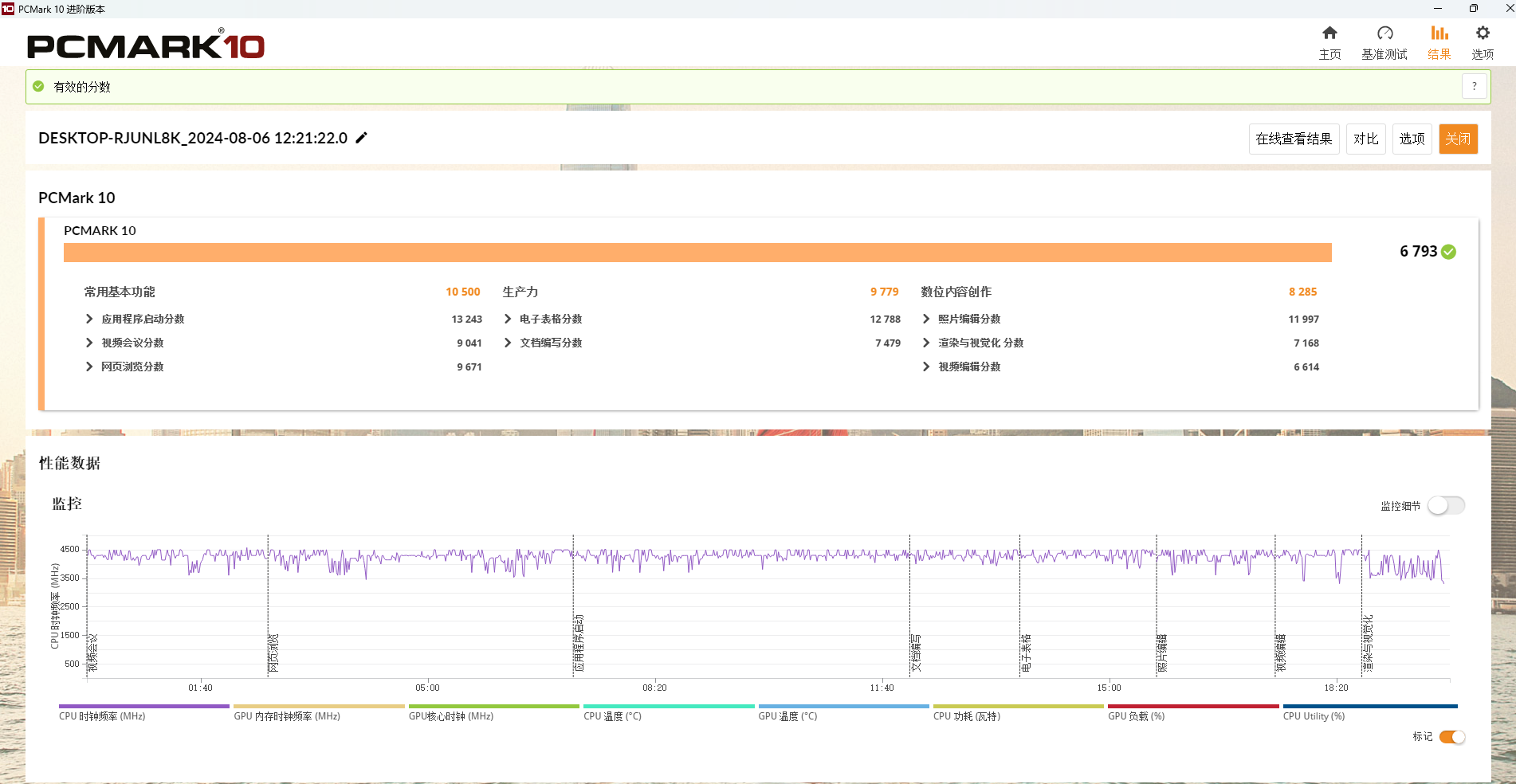Click the 视频编辑 marker on the chart
1516x784 pixels.
pyautogui.click(x=1281, y=653)
